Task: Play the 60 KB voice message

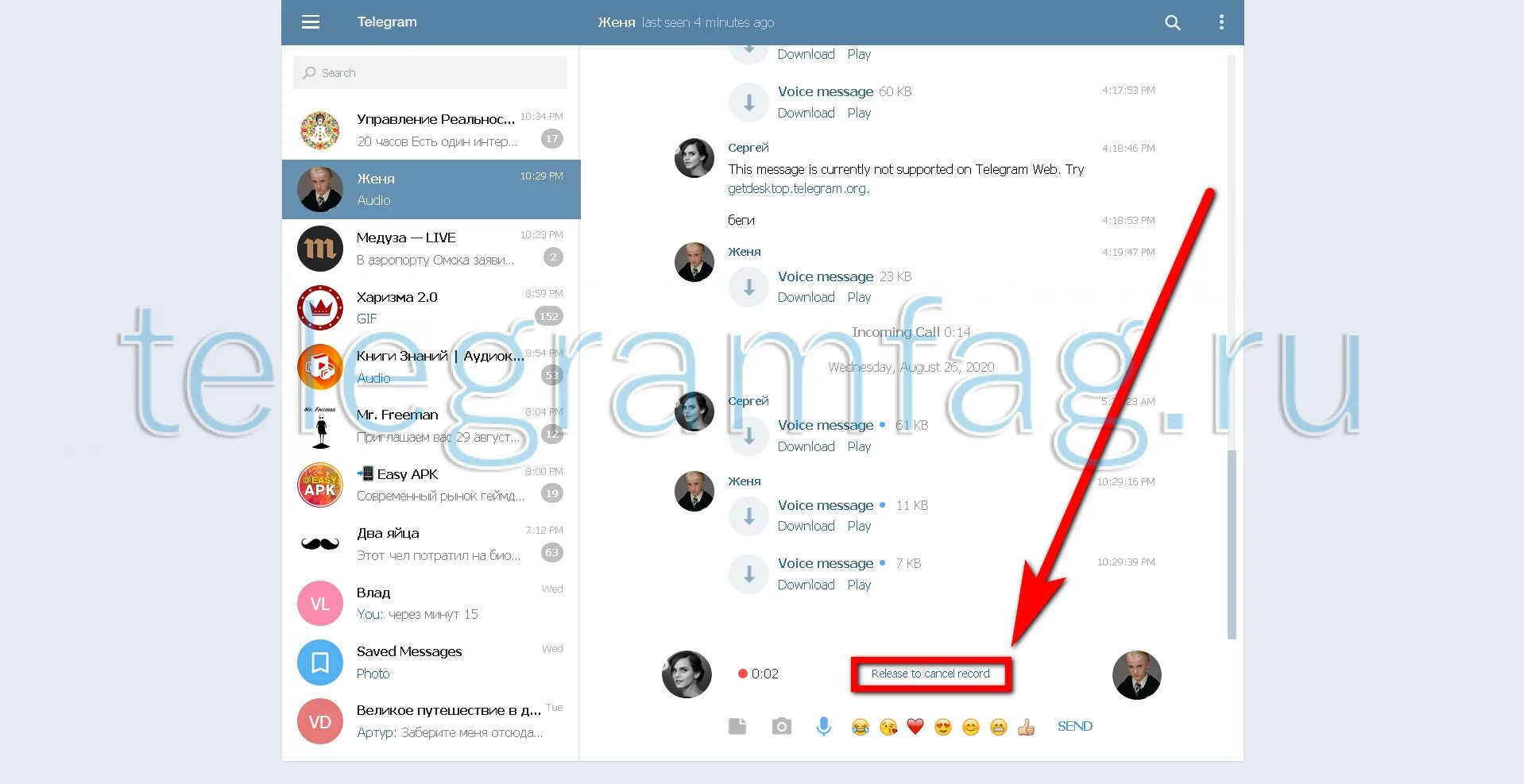Action: (859, 113)
